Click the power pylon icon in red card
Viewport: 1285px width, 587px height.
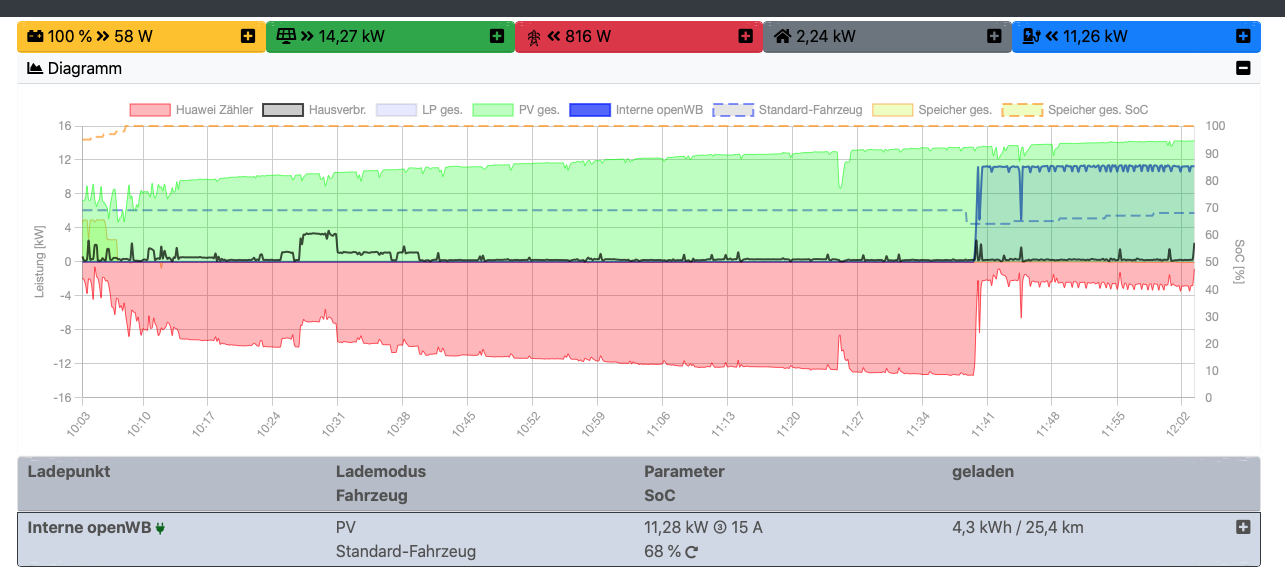coord(534,37)
